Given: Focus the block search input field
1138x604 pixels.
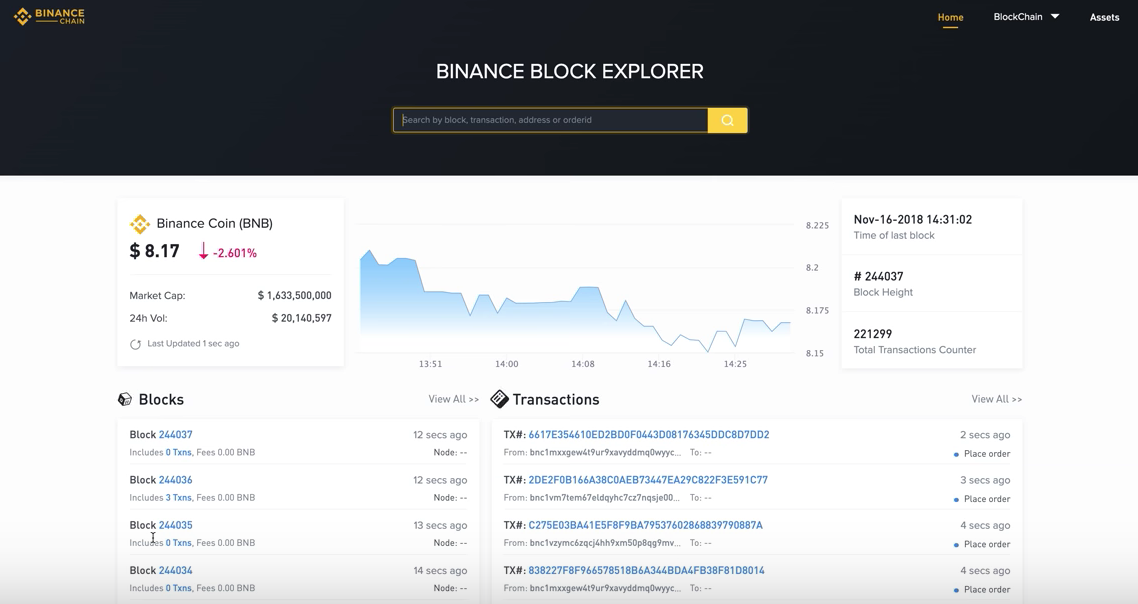Looking at the screenshot, I should (x=551, y=121).
